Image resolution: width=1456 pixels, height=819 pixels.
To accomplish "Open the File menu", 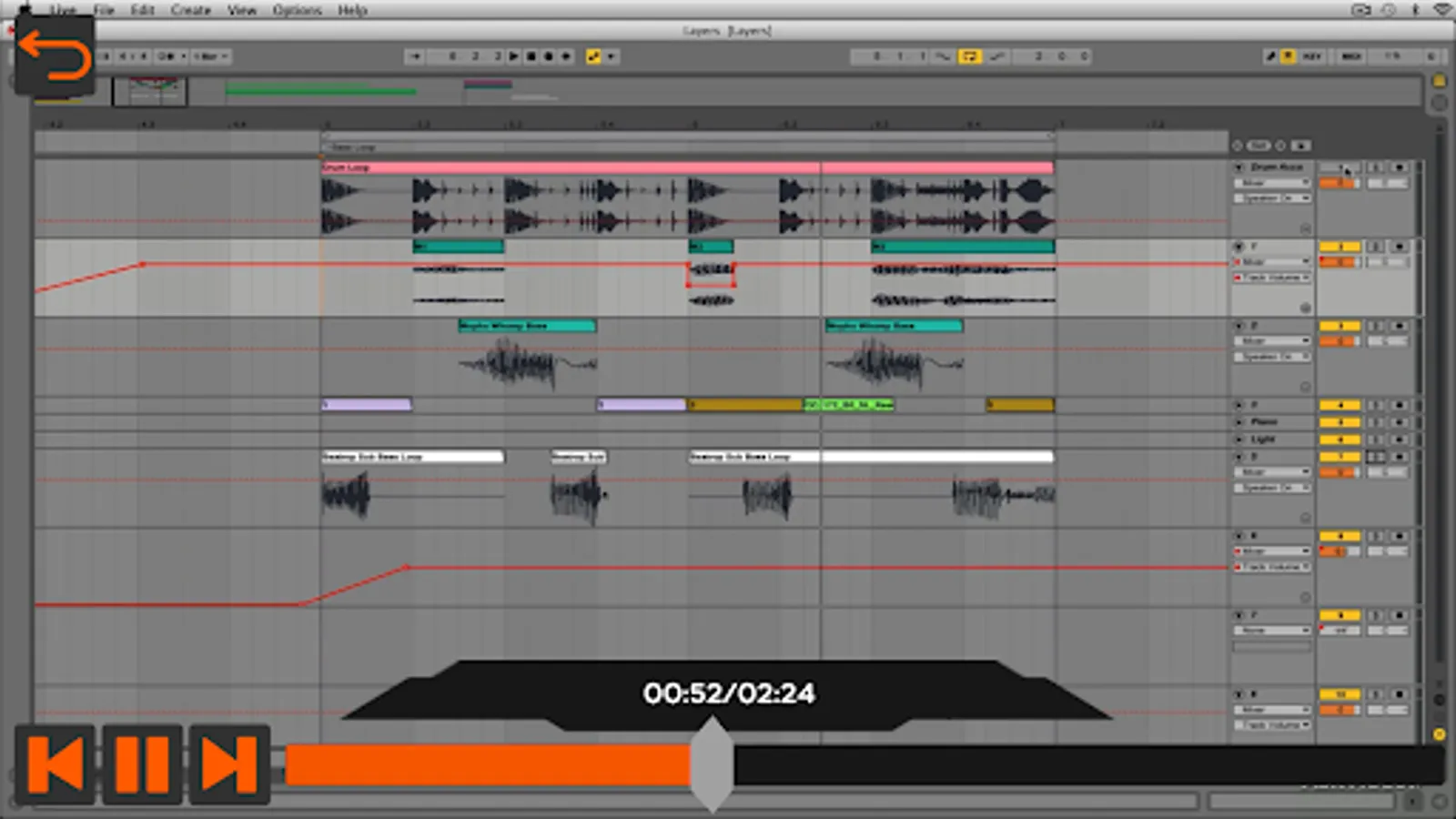I will [104, 10].
